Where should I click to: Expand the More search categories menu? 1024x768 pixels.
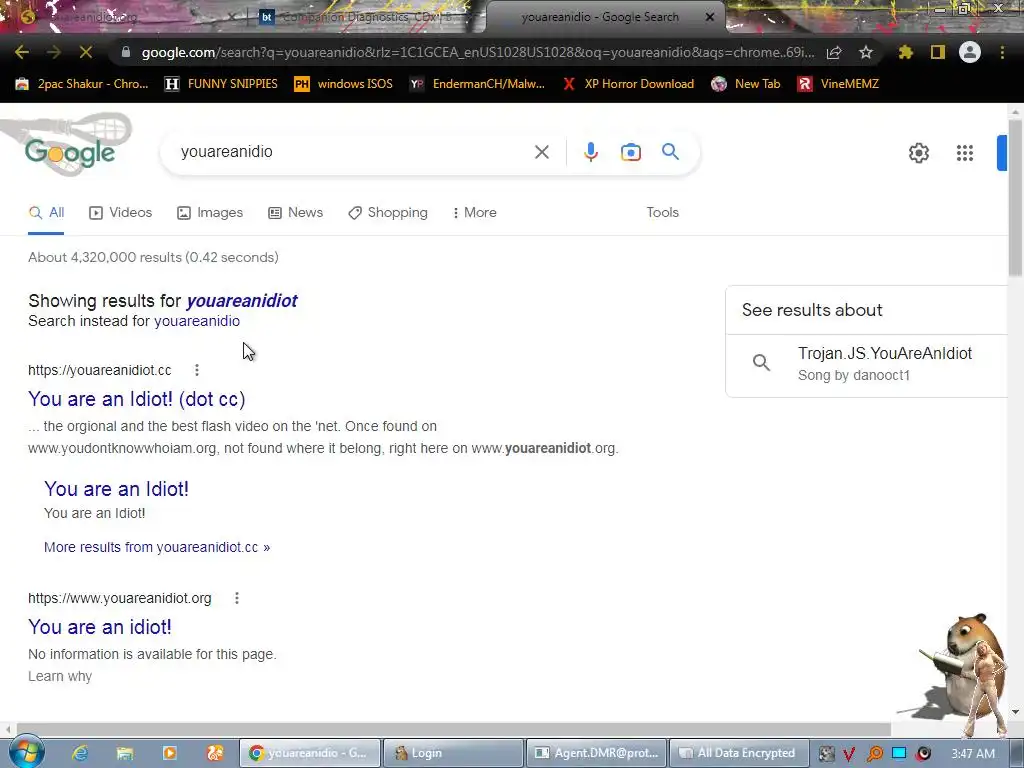475,213
